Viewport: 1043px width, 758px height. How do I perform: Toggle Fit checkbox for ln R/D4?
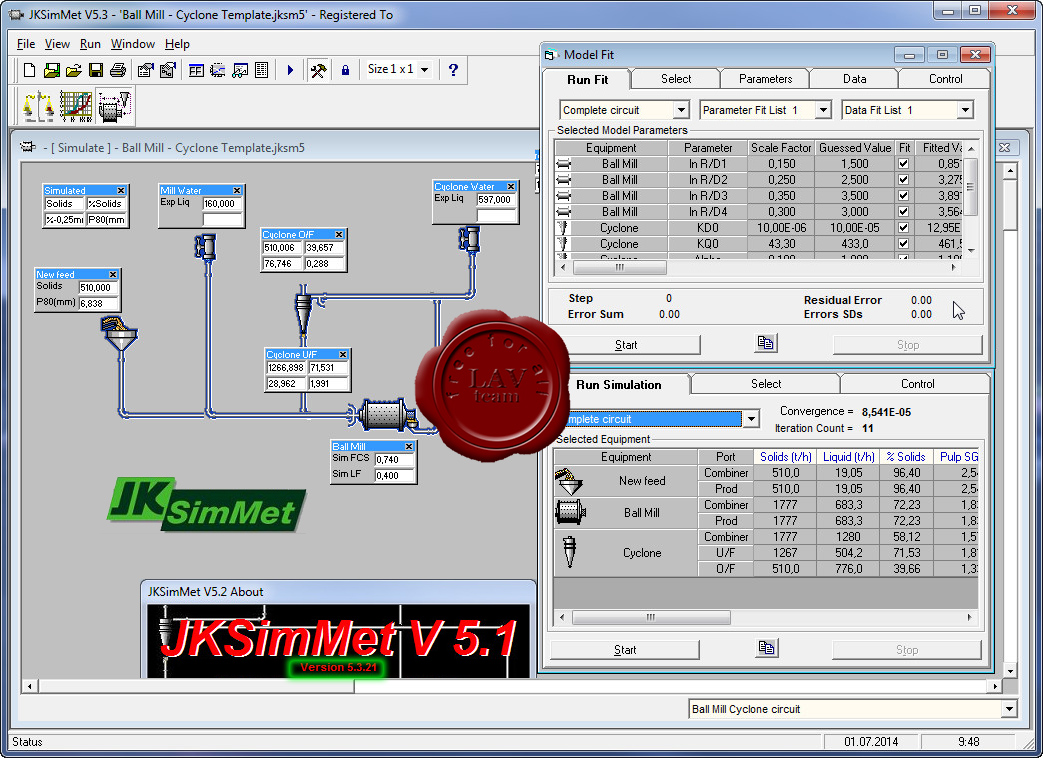pos(903,211)
